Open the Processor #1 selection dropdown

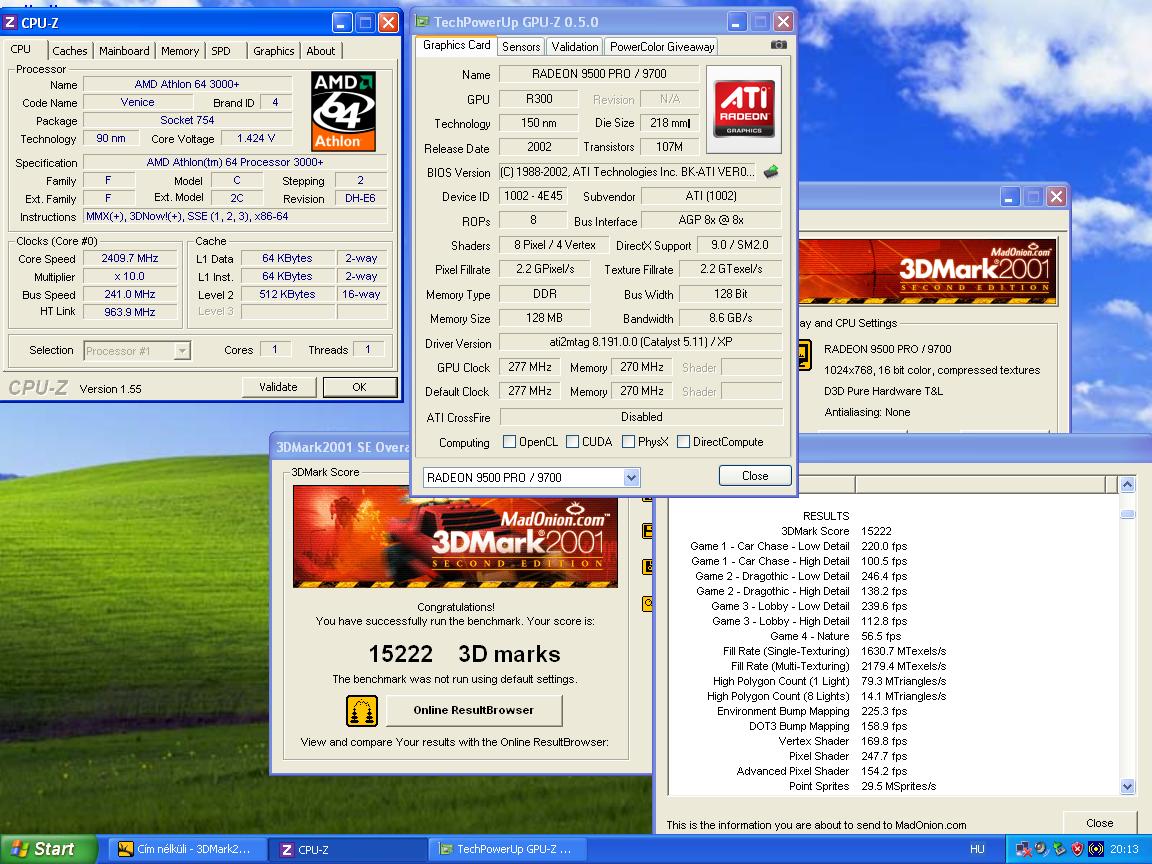tap(181, 350)
